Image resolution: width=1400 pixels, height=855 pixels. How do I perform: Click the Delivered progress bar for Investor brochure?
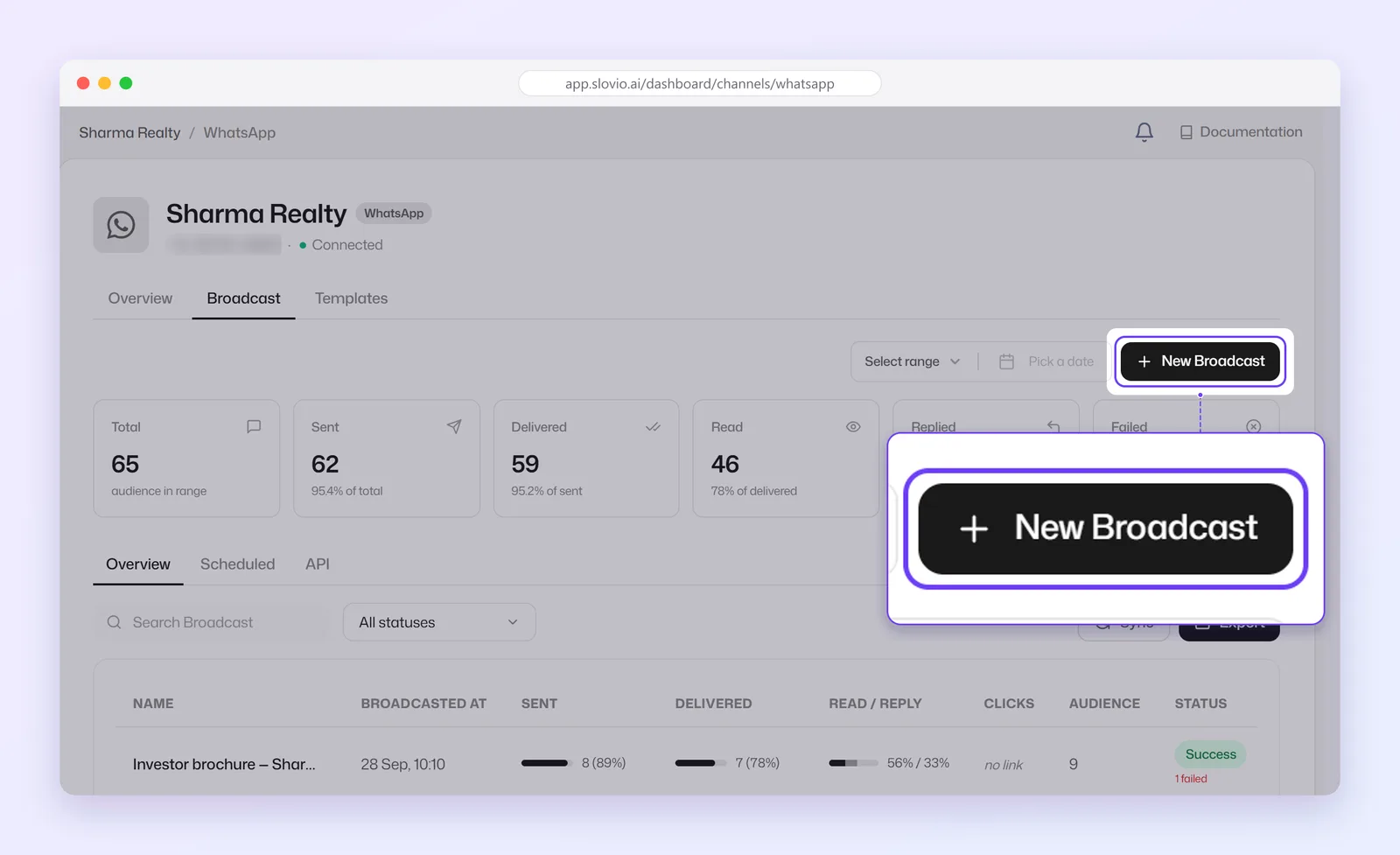click(x=701, y=763)
